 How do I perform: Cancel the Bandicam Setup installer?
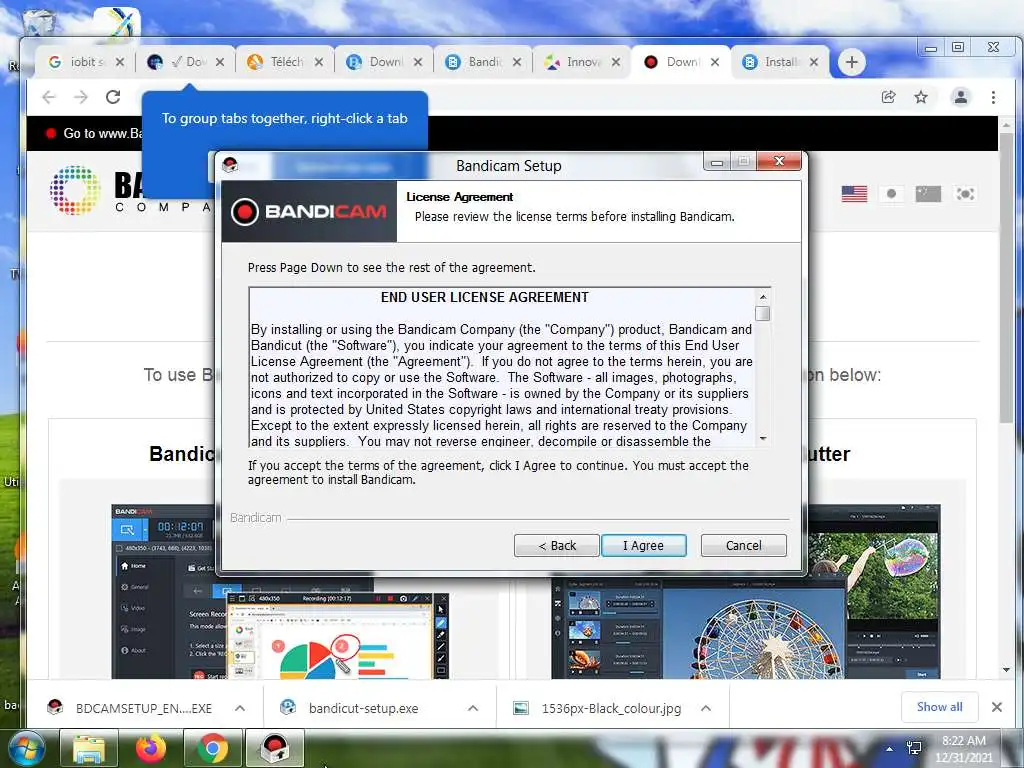[743, 545]
